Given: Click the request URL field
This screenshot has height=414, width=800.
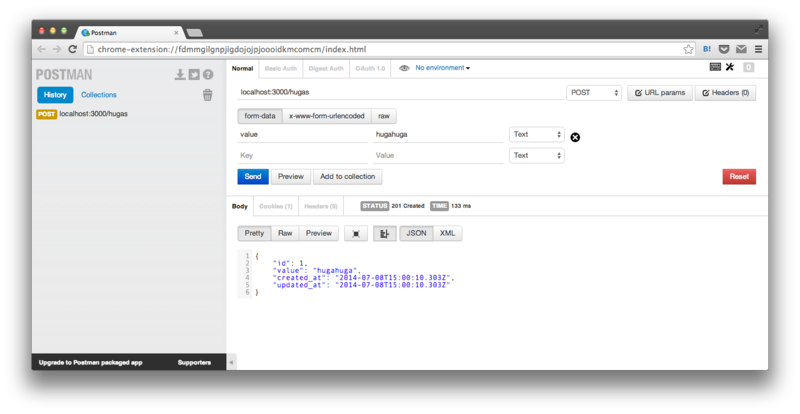Looking at the screenshot, I should [400, 92].
